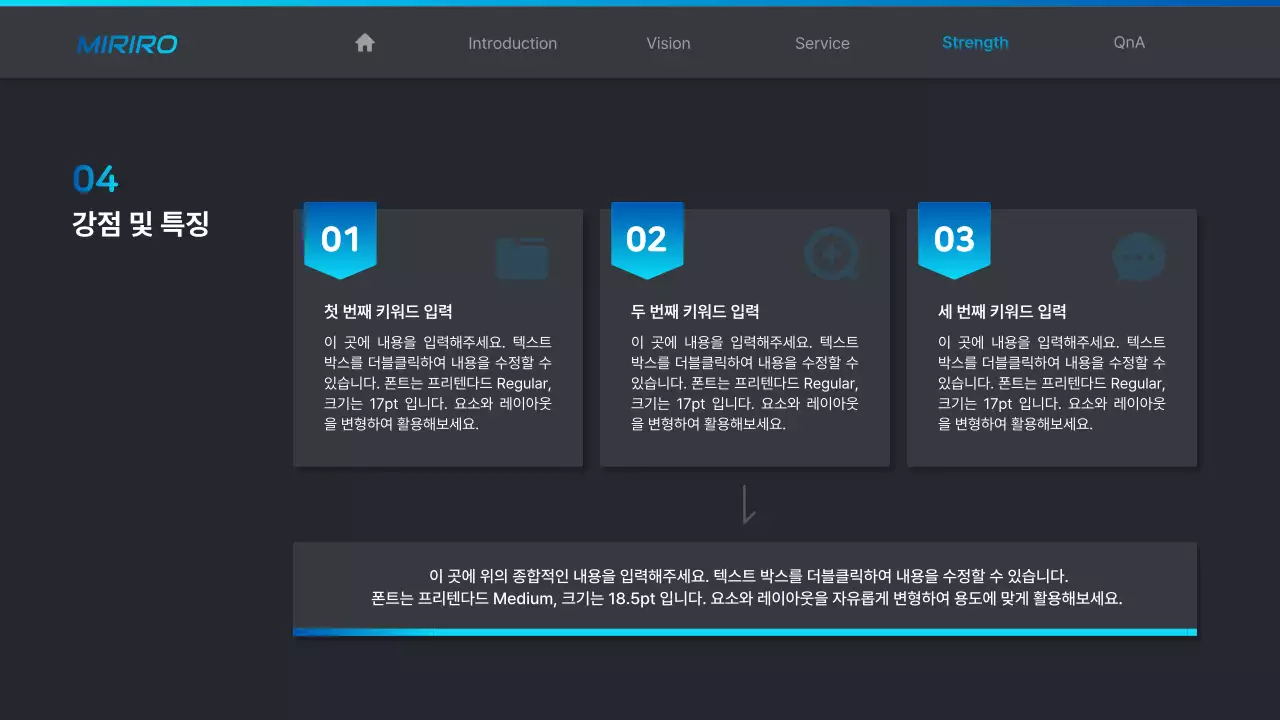
Task: Navigate to the QnA section
Action: click(1128, 43)
